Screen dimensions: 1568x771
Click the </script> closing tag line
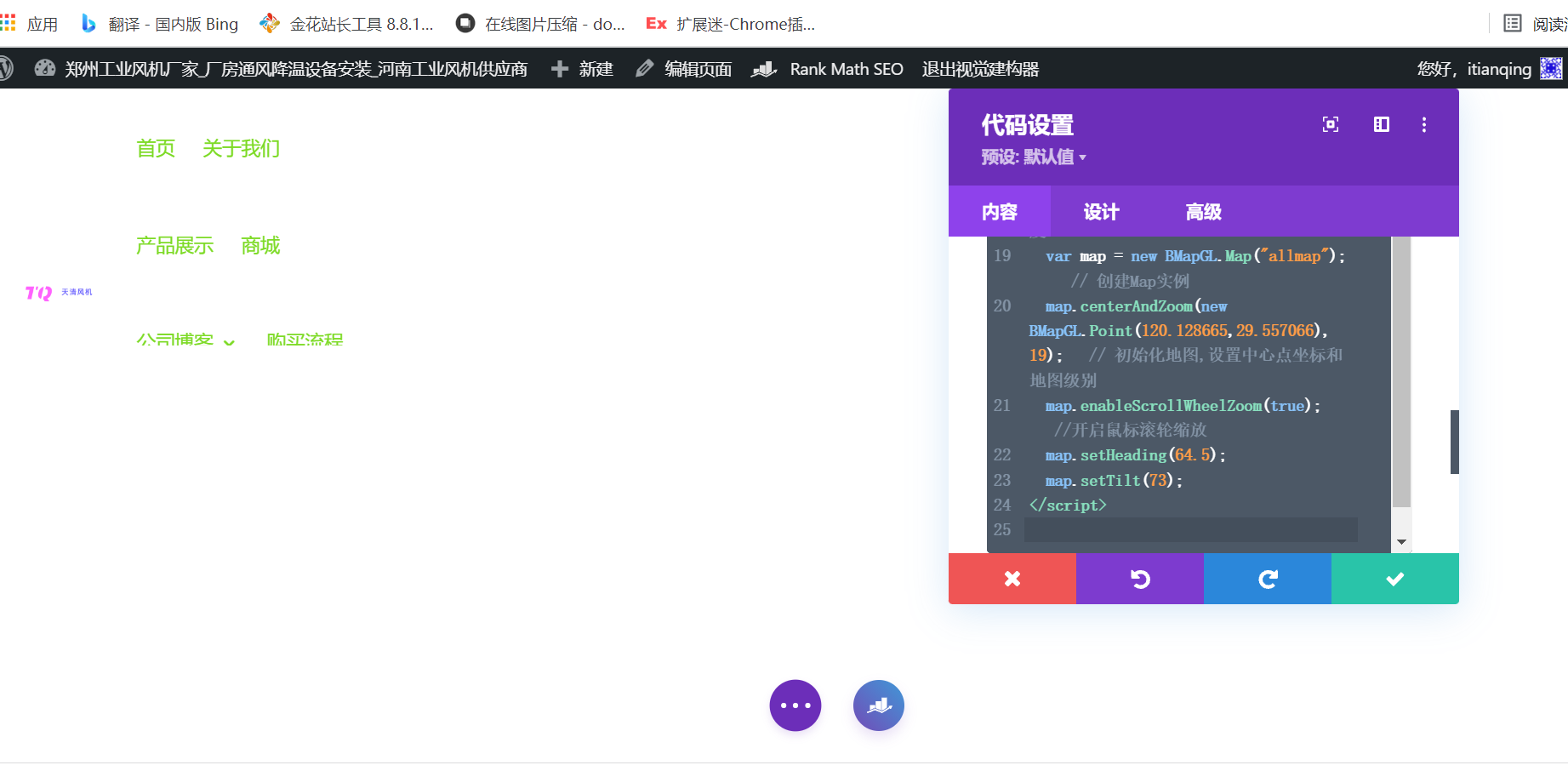click(1068, 505)
